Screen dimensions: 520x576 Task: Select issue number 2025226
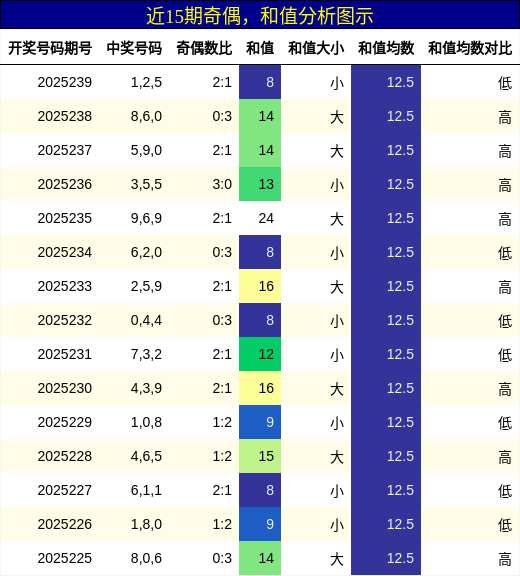[65, 524]
